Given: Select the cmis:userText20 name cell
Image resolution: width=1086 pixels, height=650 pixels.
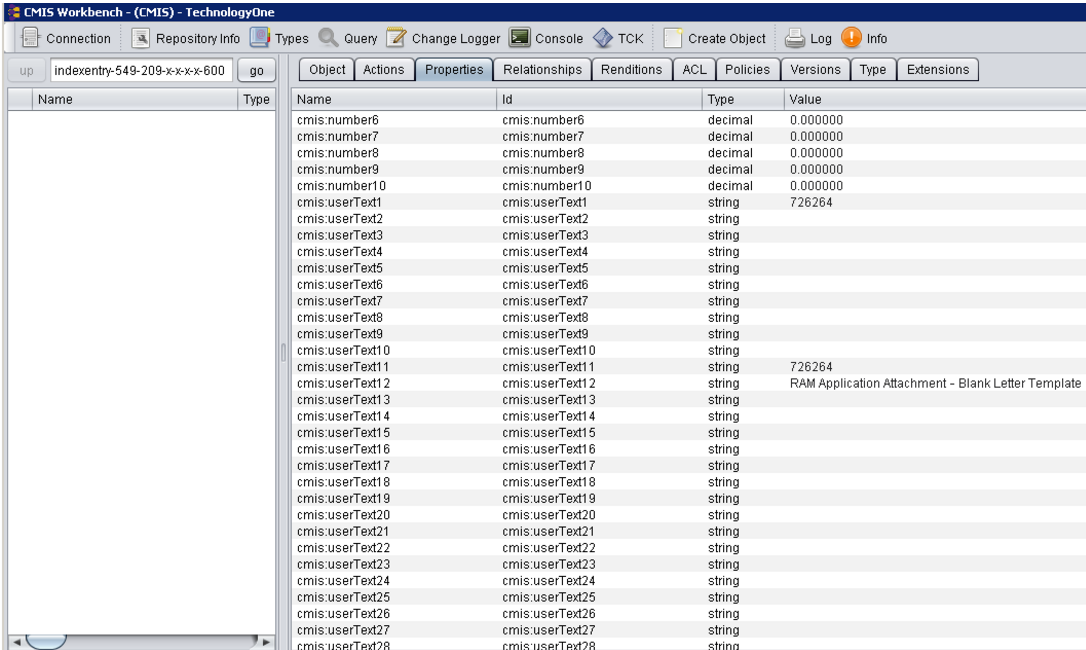Looking at the screenshot, I should coord(344,515).
